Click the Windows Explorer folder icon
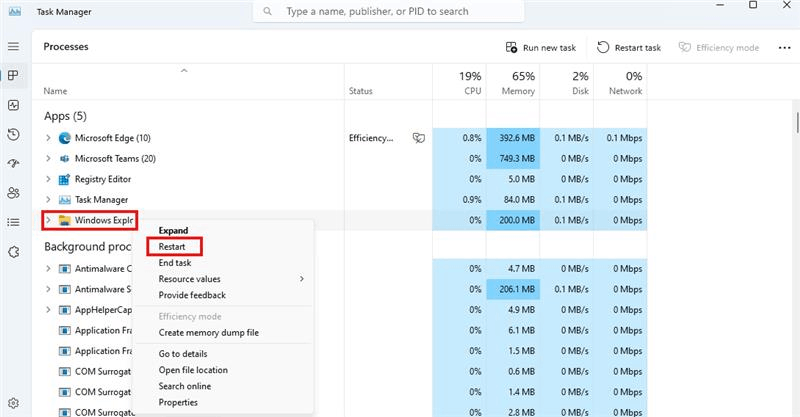 tap(64, 220)
